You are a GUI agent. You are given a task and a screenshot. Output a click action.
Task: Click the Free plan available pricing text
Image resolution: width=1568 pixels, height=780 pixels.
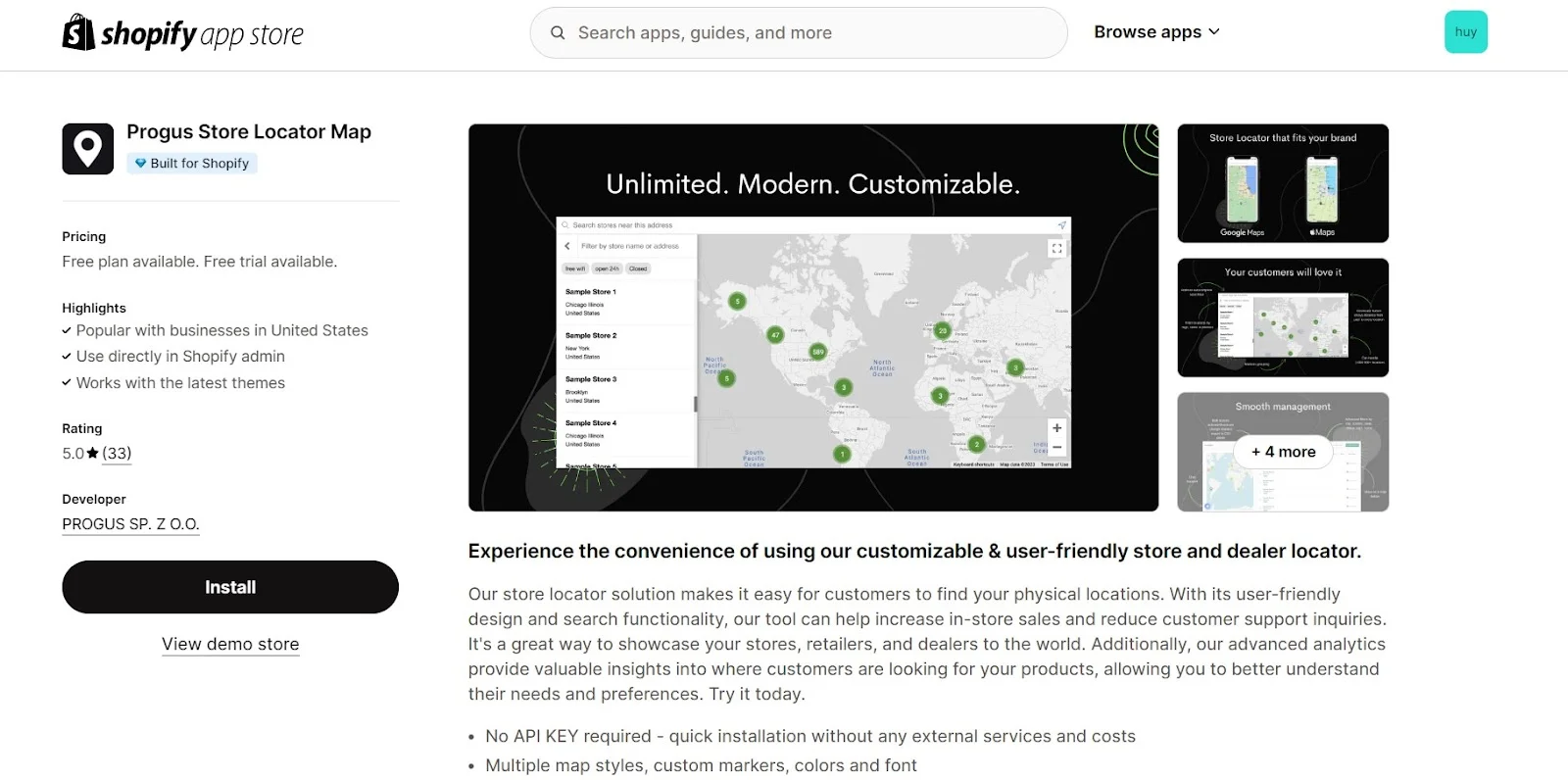click(200, 262)
